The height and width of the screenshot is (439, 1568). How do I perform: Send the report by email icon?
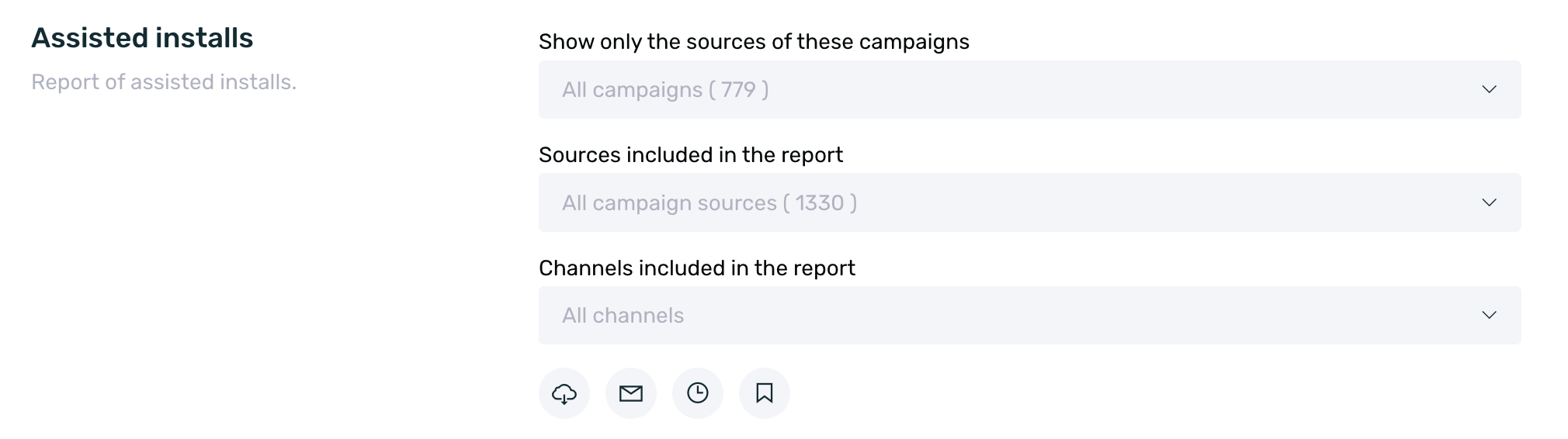click(631, 393)
